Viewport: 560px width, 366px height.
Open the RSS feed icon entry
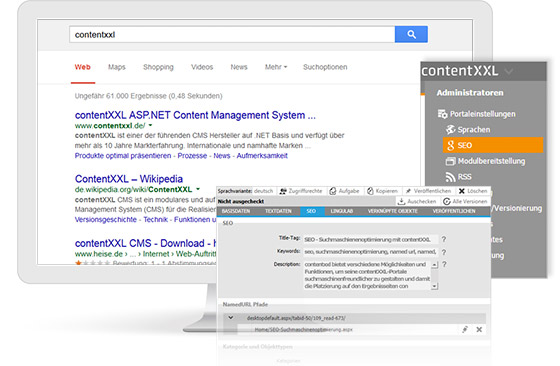pos(450,177)
